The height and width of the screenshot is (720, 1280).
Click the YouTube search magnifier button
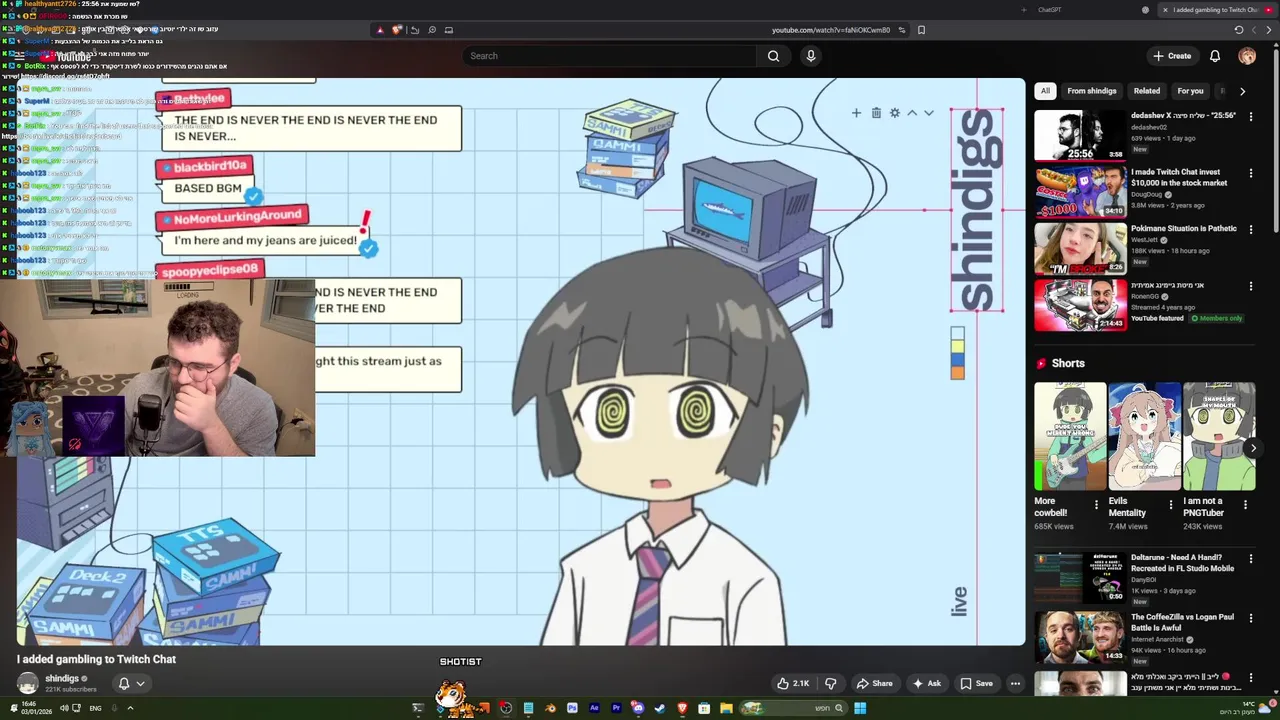[x=773, y=56]
